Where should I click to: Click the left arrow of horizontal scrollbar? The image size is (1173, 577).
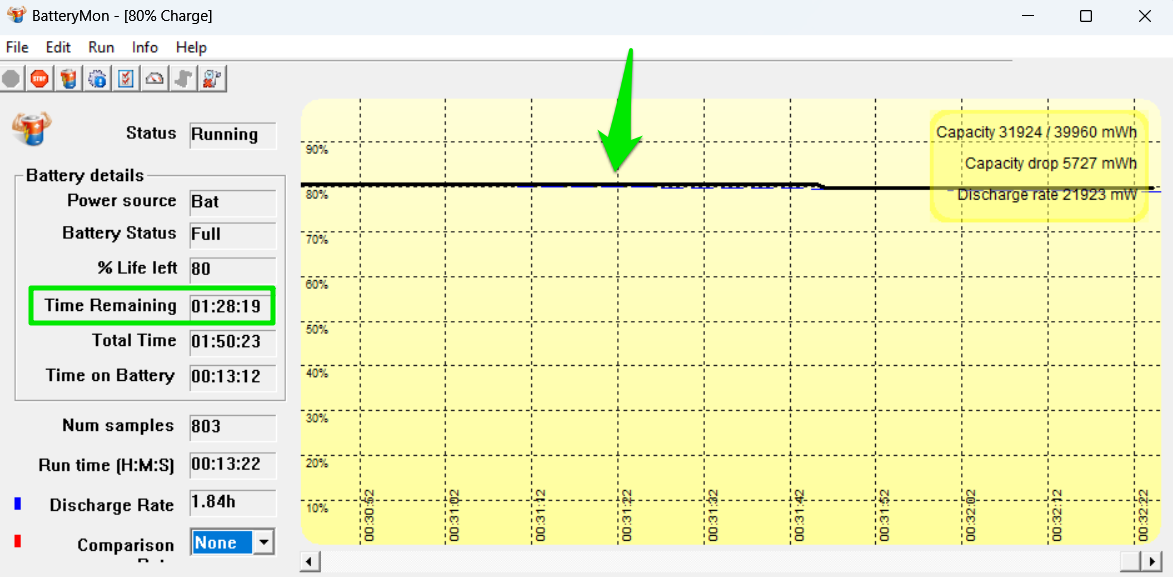tap(310, 561)
